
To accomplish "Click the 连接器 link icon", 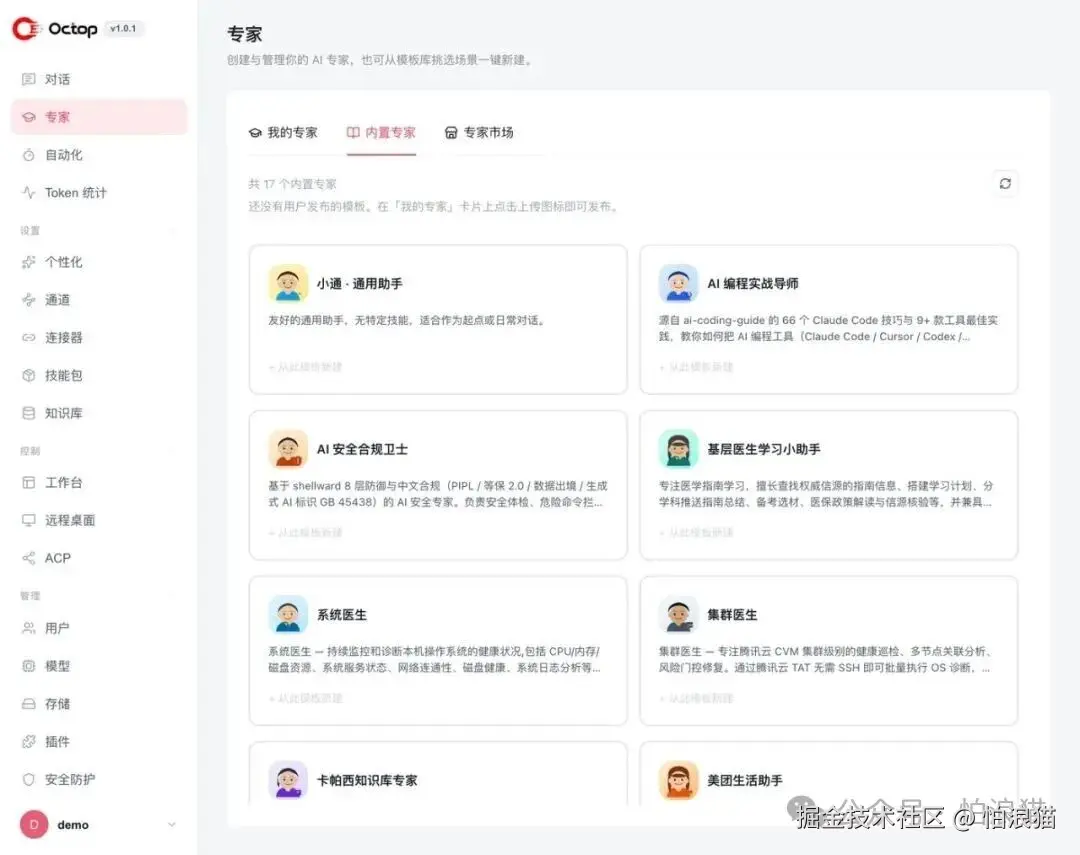I will (x=28, y=338).
